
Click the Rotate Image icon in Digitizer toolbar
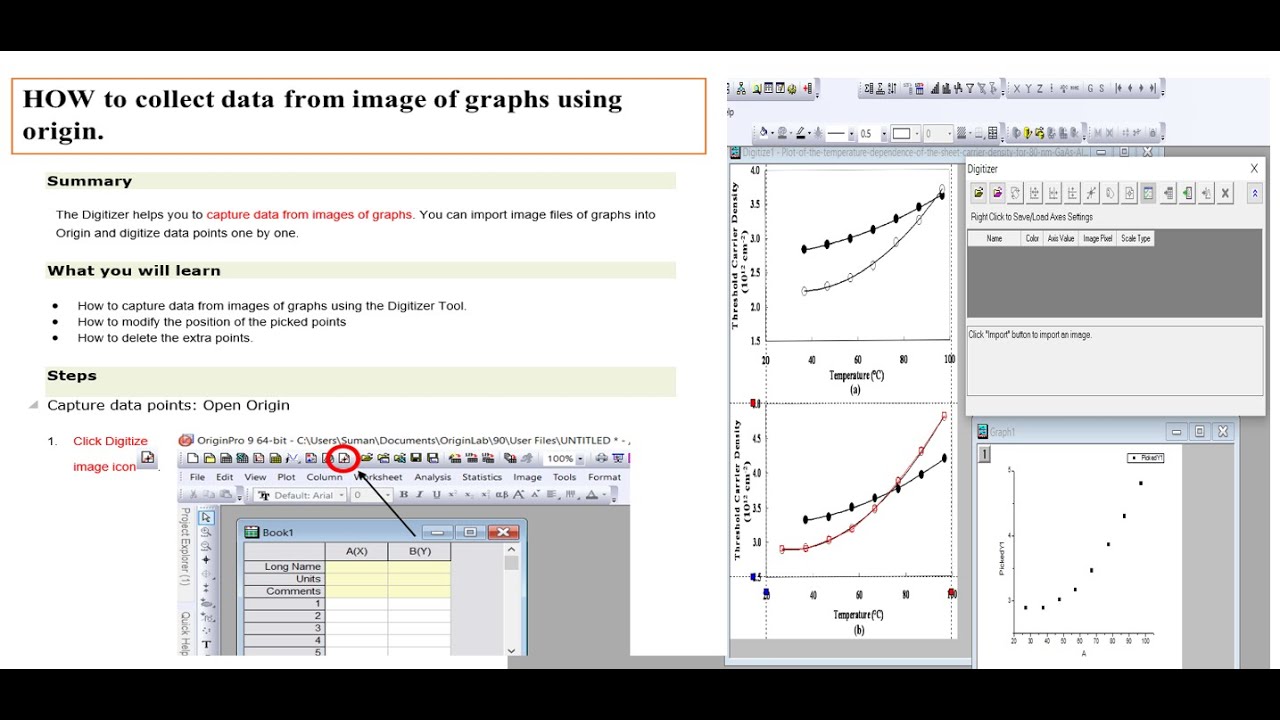tap(1016, 193)
